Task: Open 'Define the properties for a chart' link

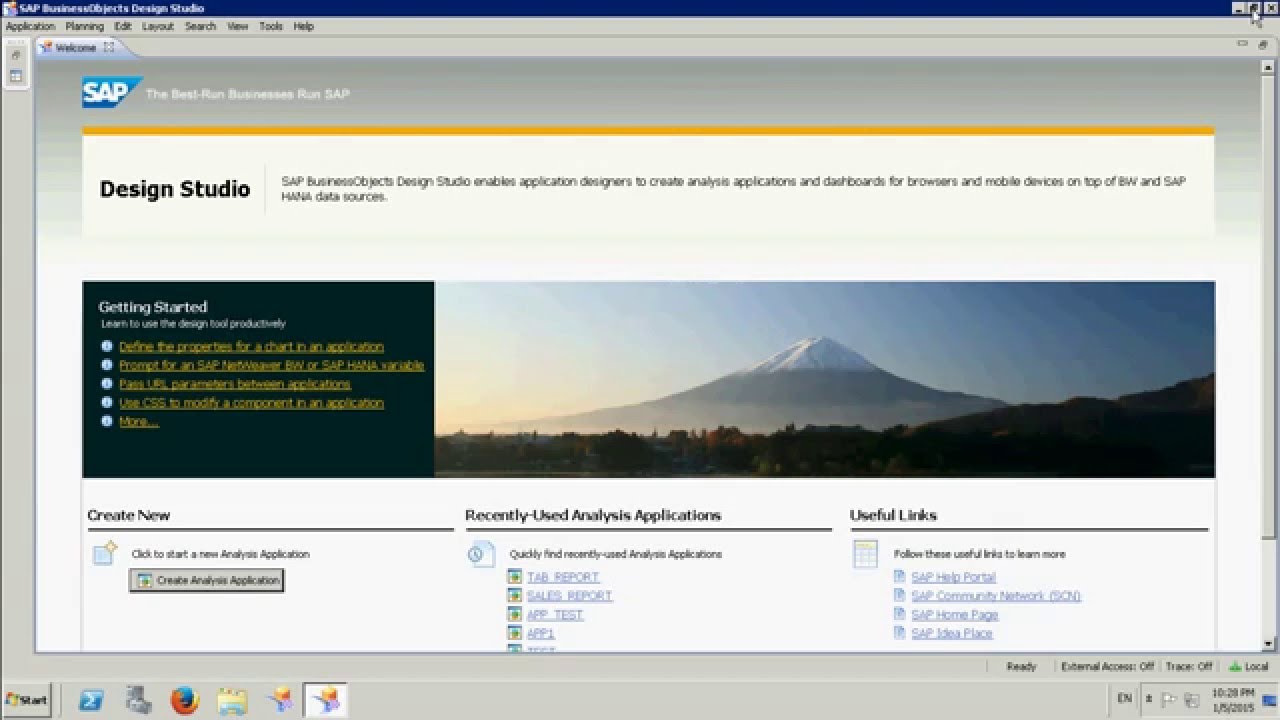Action: click(x=251, y=347)
